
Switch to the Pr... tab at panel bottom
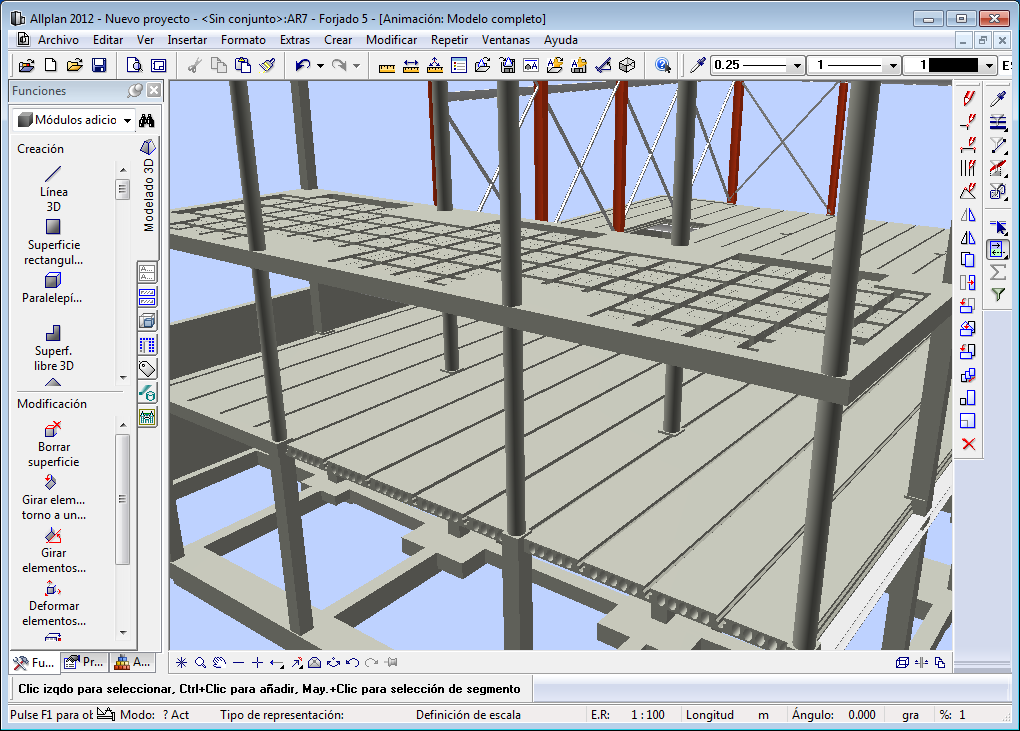85,663
